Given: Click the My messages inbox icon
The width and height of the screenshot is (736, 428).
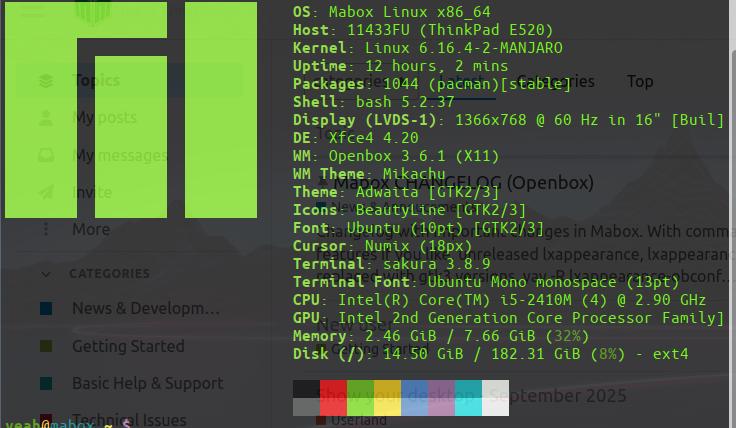Looking at the screenshot, I should (46, 155).
